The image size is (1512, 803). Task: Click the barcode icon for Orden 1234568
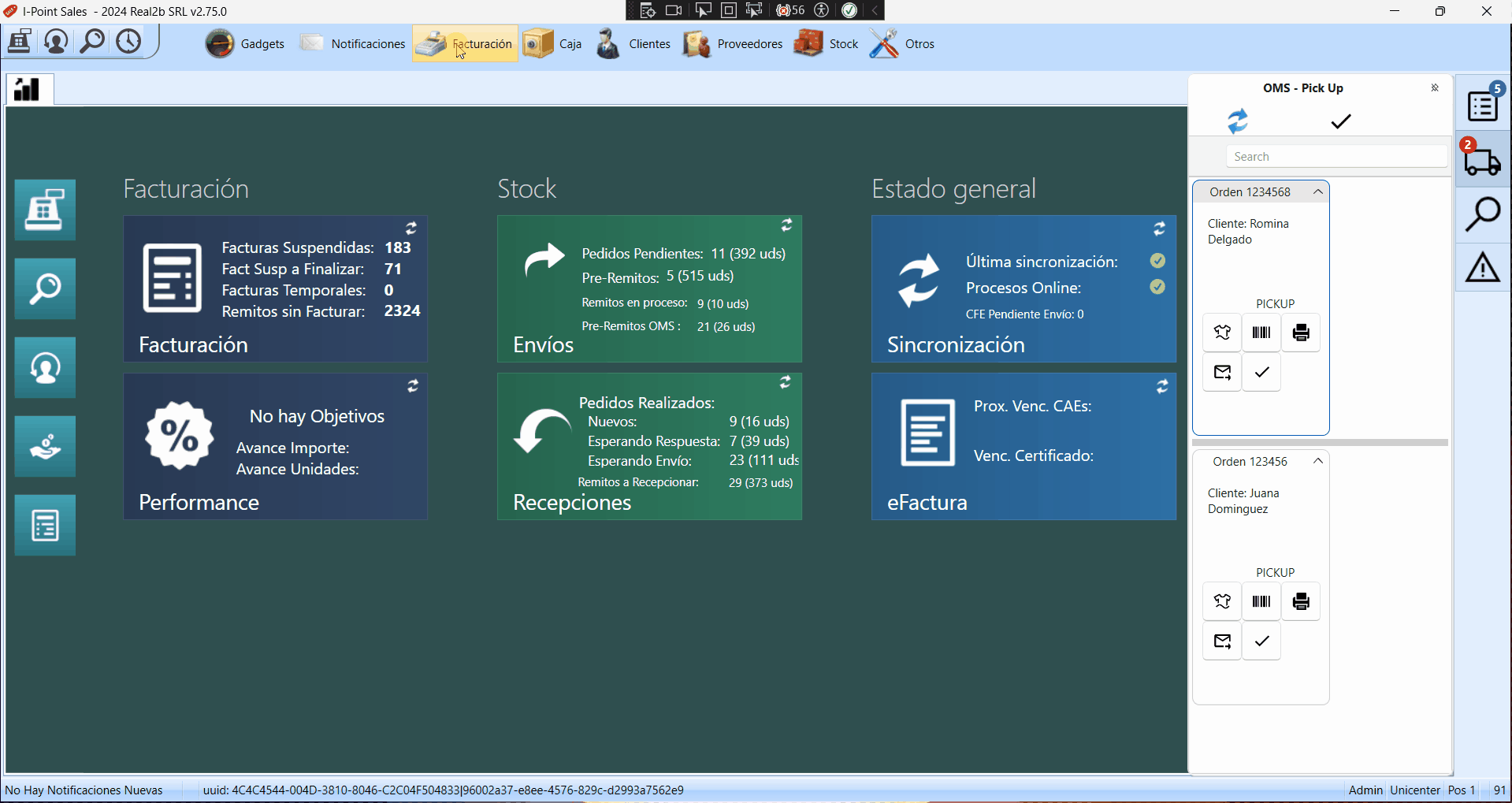coord(1261,333)
